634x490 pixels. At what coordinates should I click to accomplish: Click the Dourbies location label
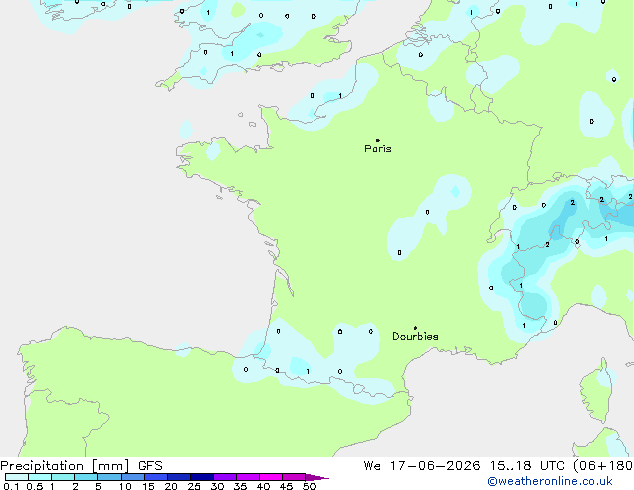[415, 336]
